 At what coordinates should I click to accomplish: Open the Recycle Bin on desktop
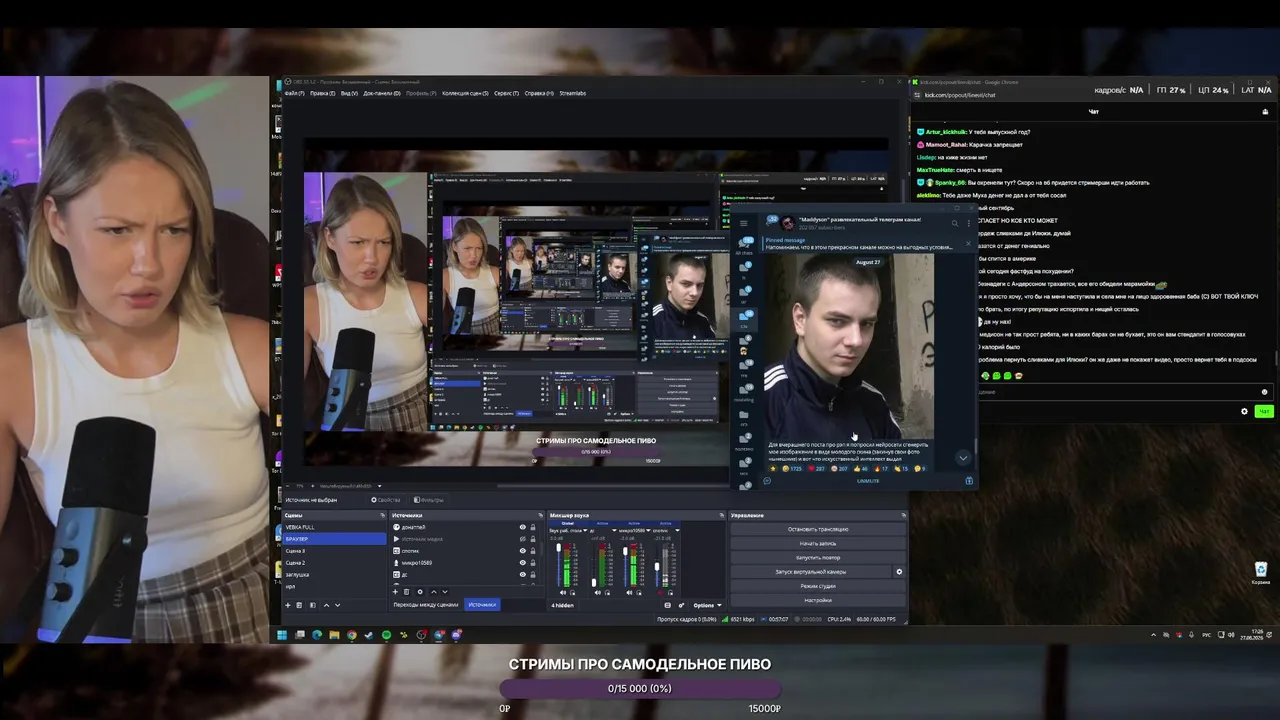1262,573
